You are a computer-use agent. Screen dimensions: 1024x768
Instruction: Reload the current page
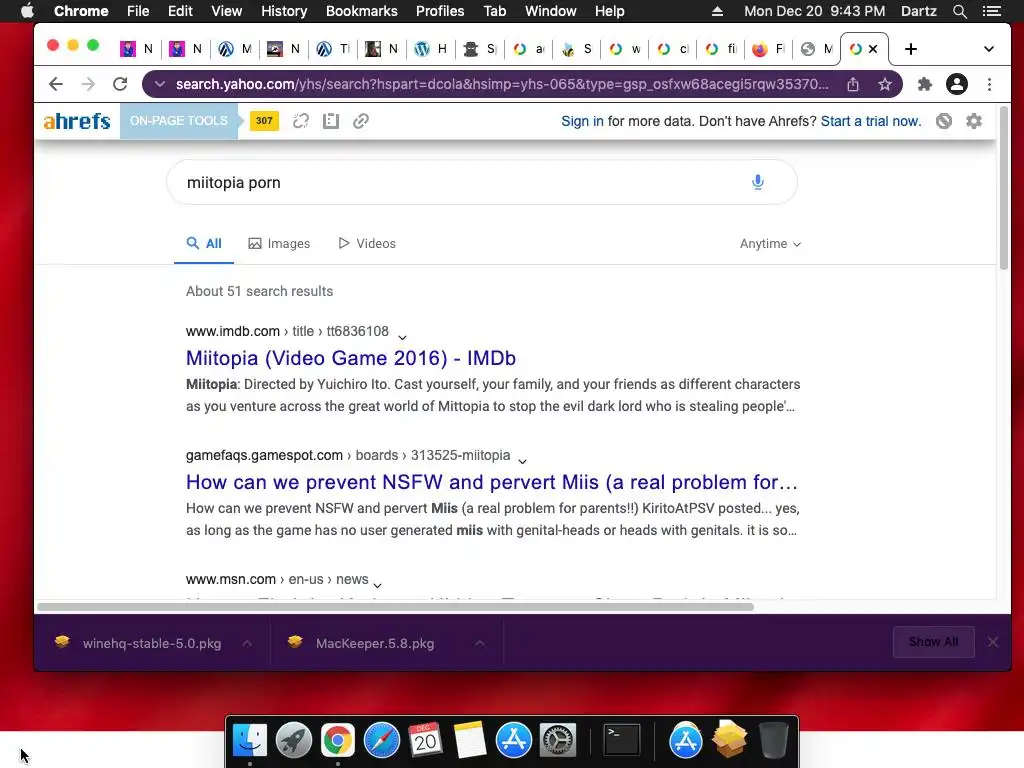point(120,84)
